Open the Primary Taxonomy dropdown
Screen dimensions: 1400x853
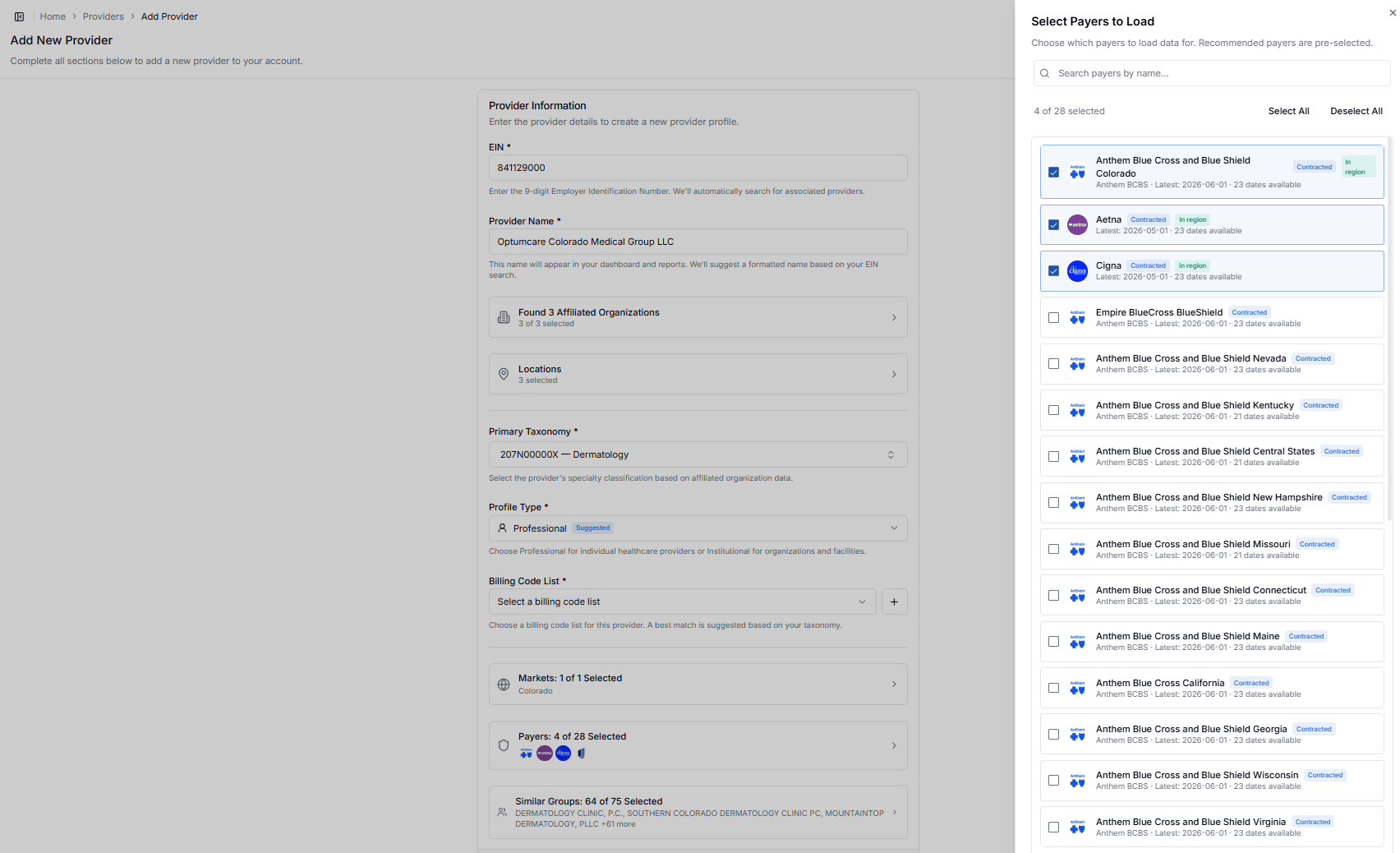[698, 454]
